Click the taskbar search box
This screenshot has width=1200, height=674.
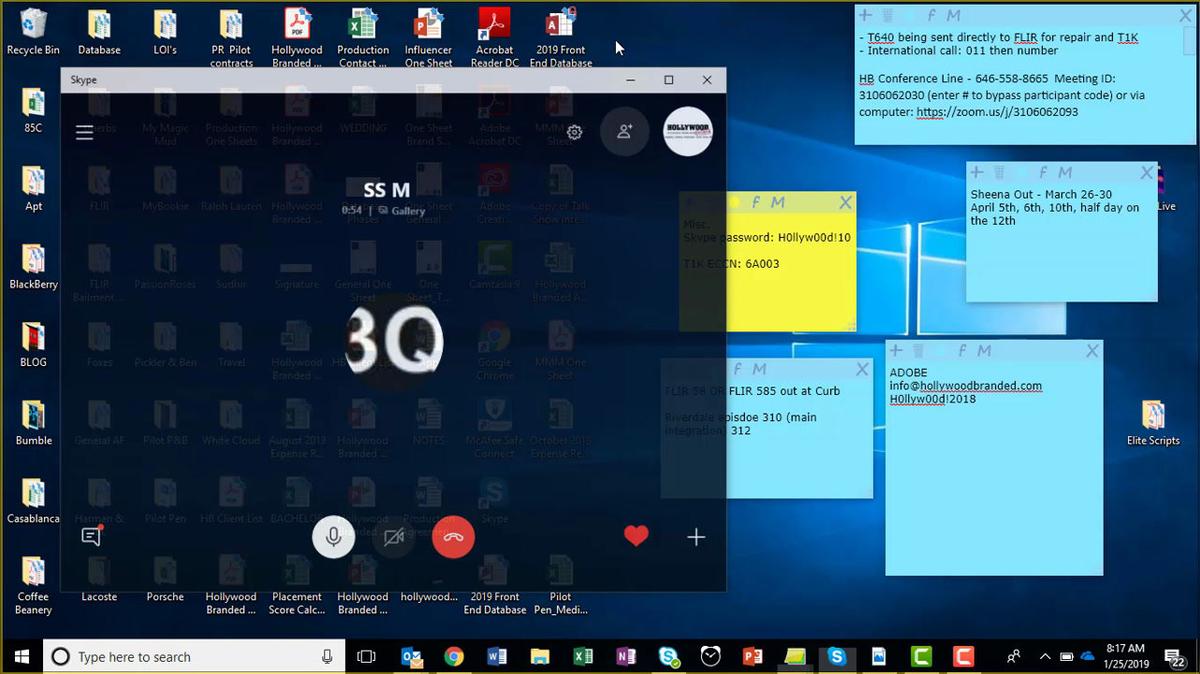pyautogui.click(x=194, y=656)
